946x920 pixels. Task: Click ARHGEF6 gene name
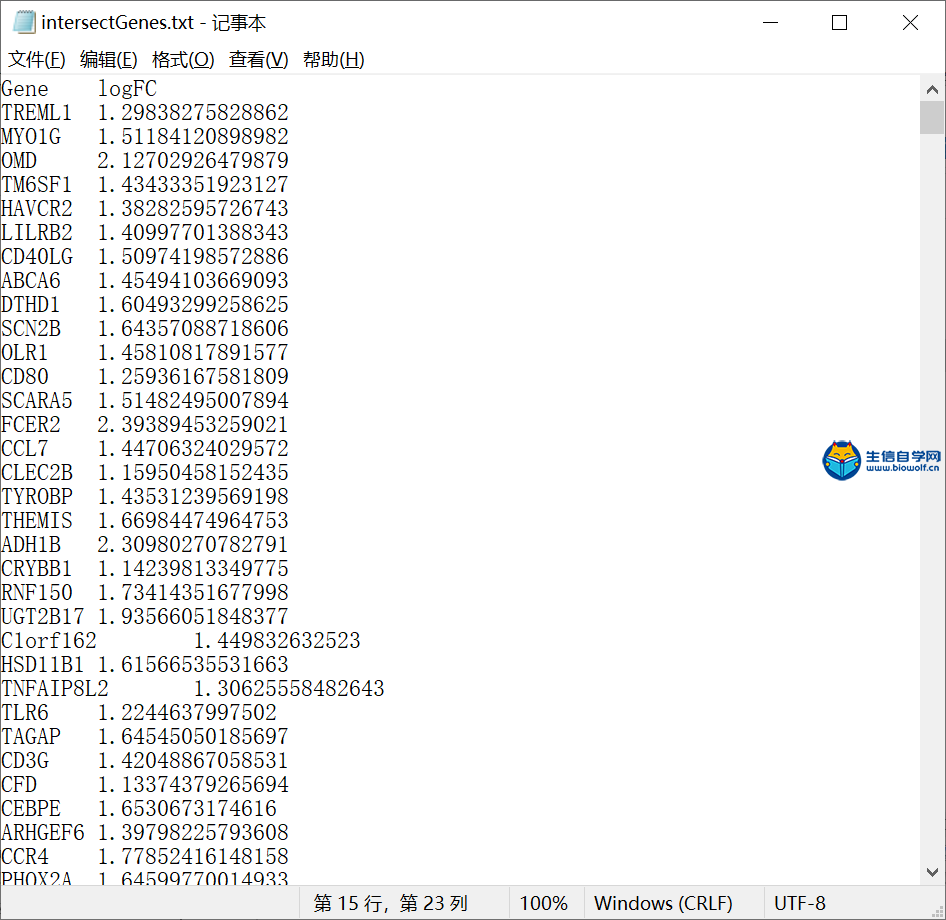coord(43,833)
